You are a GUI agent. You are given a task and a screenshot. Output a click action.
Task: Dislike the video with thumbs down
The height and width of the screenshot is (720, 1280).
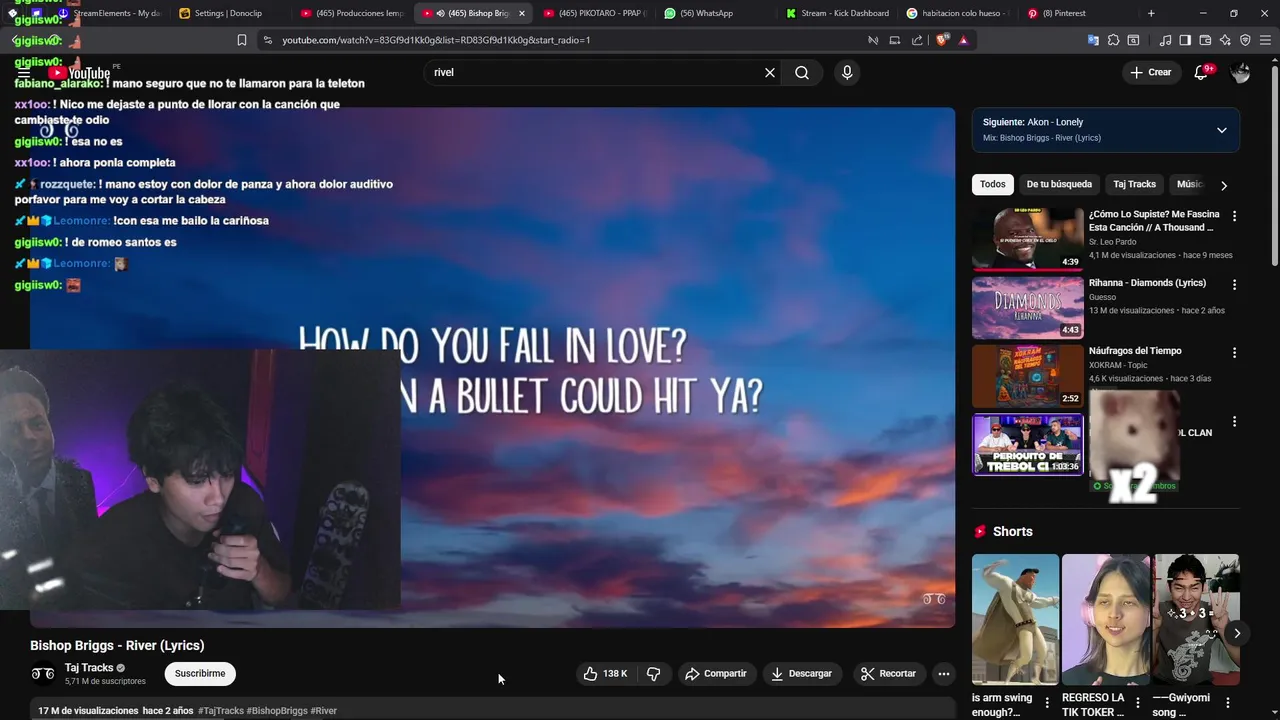tap(654, 674)
